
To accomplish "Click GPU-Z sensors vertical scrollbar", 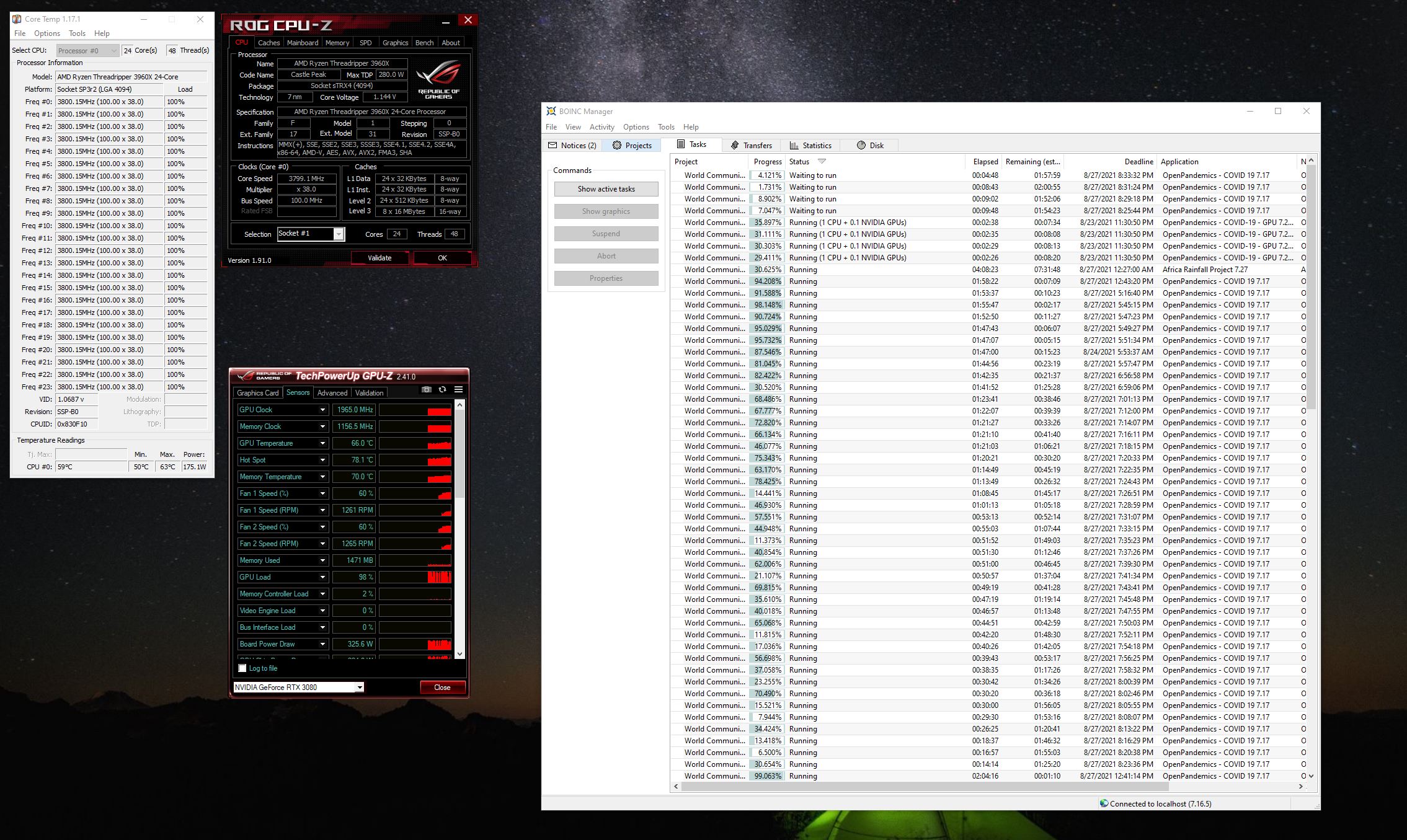I will [x=459, y=453].
